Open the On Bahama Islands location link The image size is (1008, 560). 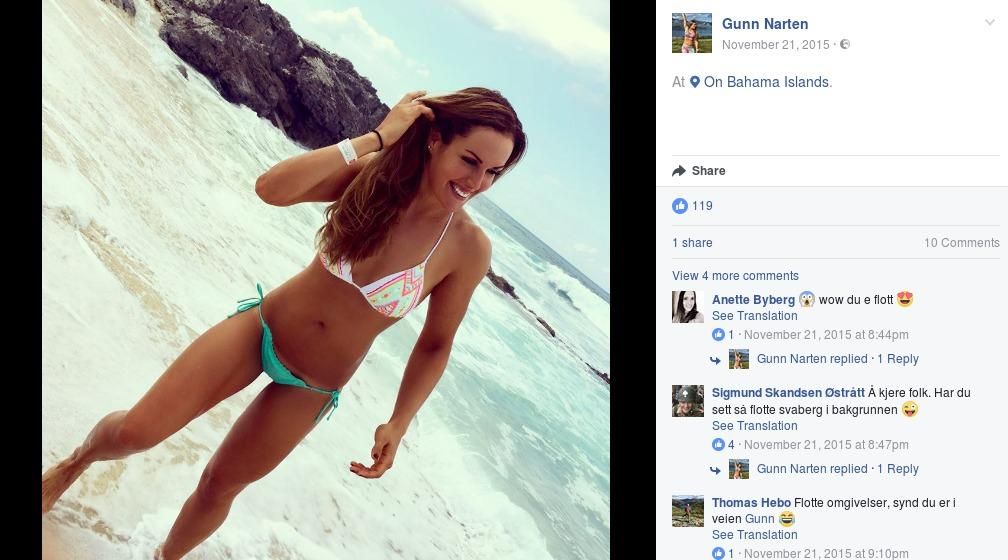pyautogui.click(x=768, y=82)
